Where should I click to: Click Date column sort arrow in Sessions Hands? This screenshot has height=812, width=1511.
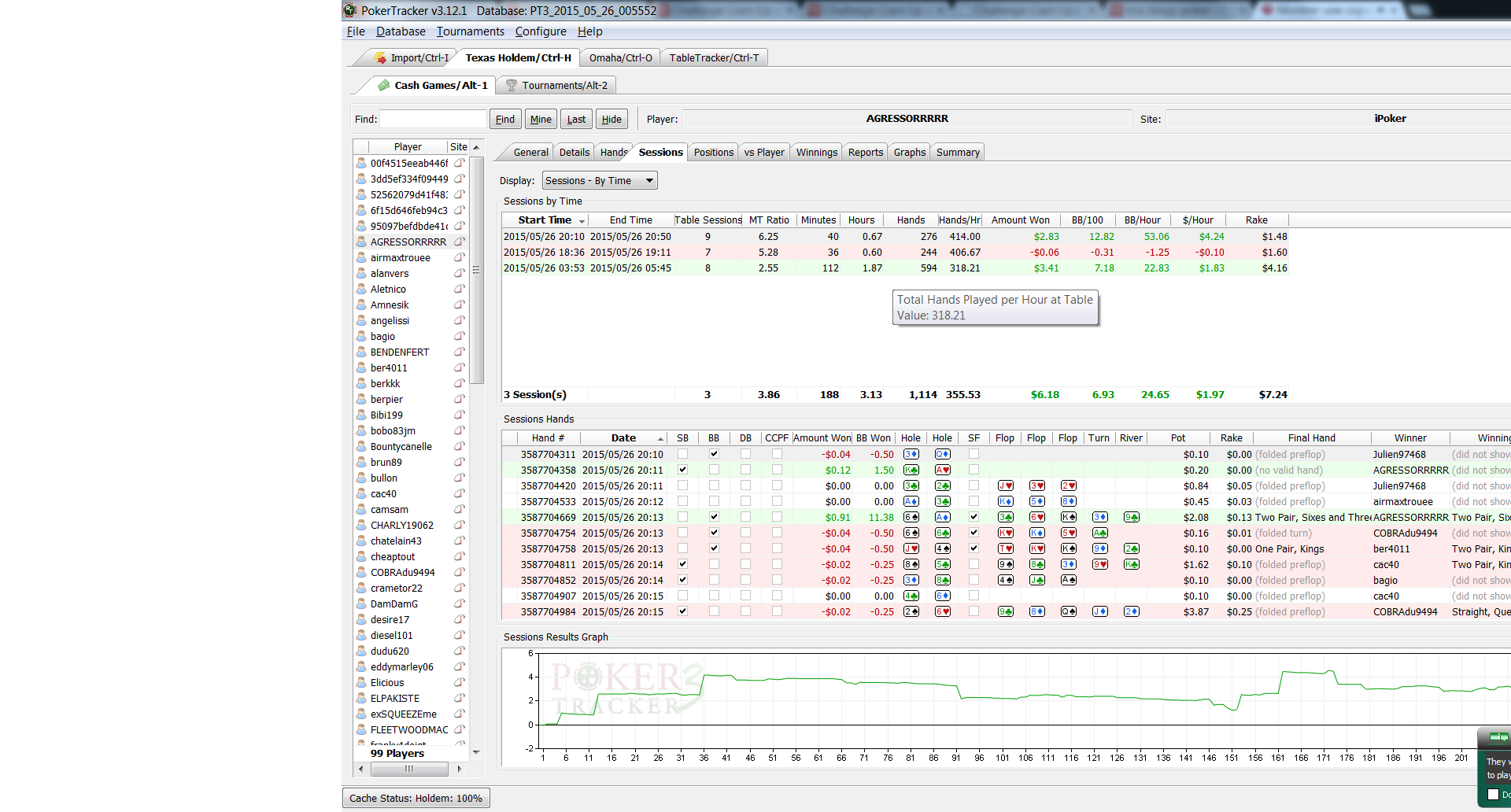pos(660,439)
